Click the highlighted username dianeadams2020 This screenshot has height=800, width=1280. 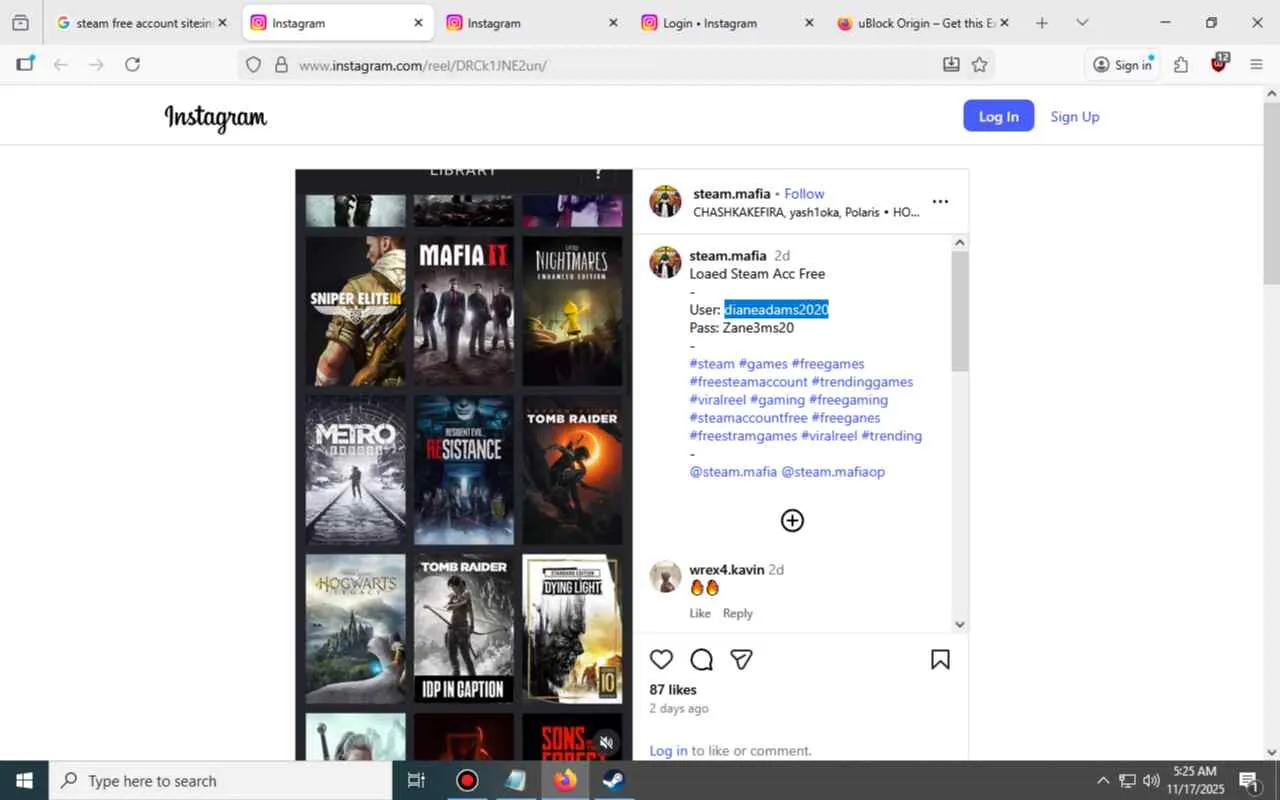(777, 310)
